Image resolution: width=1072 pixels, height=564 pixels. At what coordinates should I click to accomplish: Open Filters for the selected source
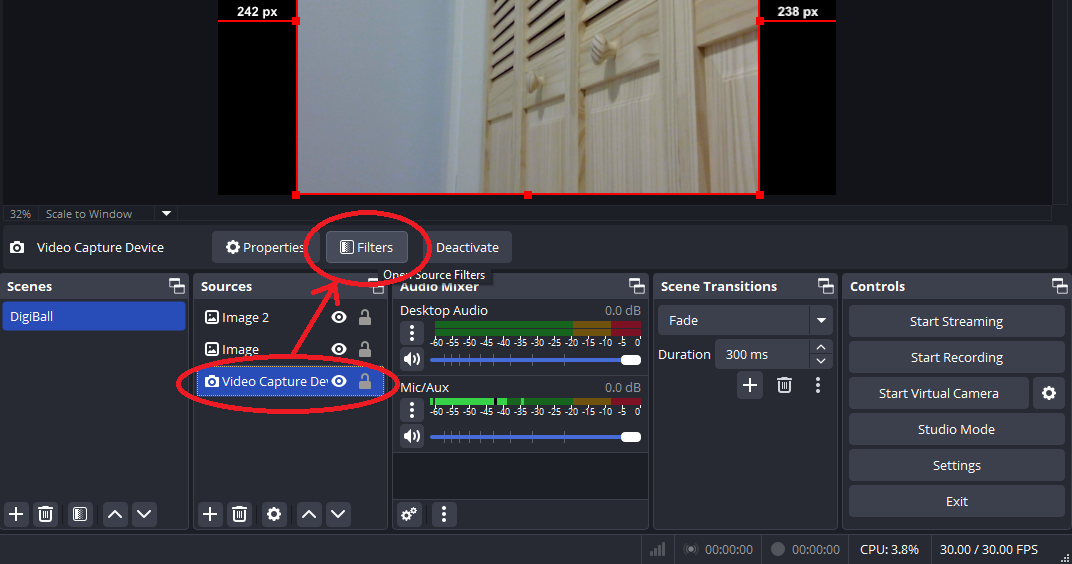coord(366,247)
